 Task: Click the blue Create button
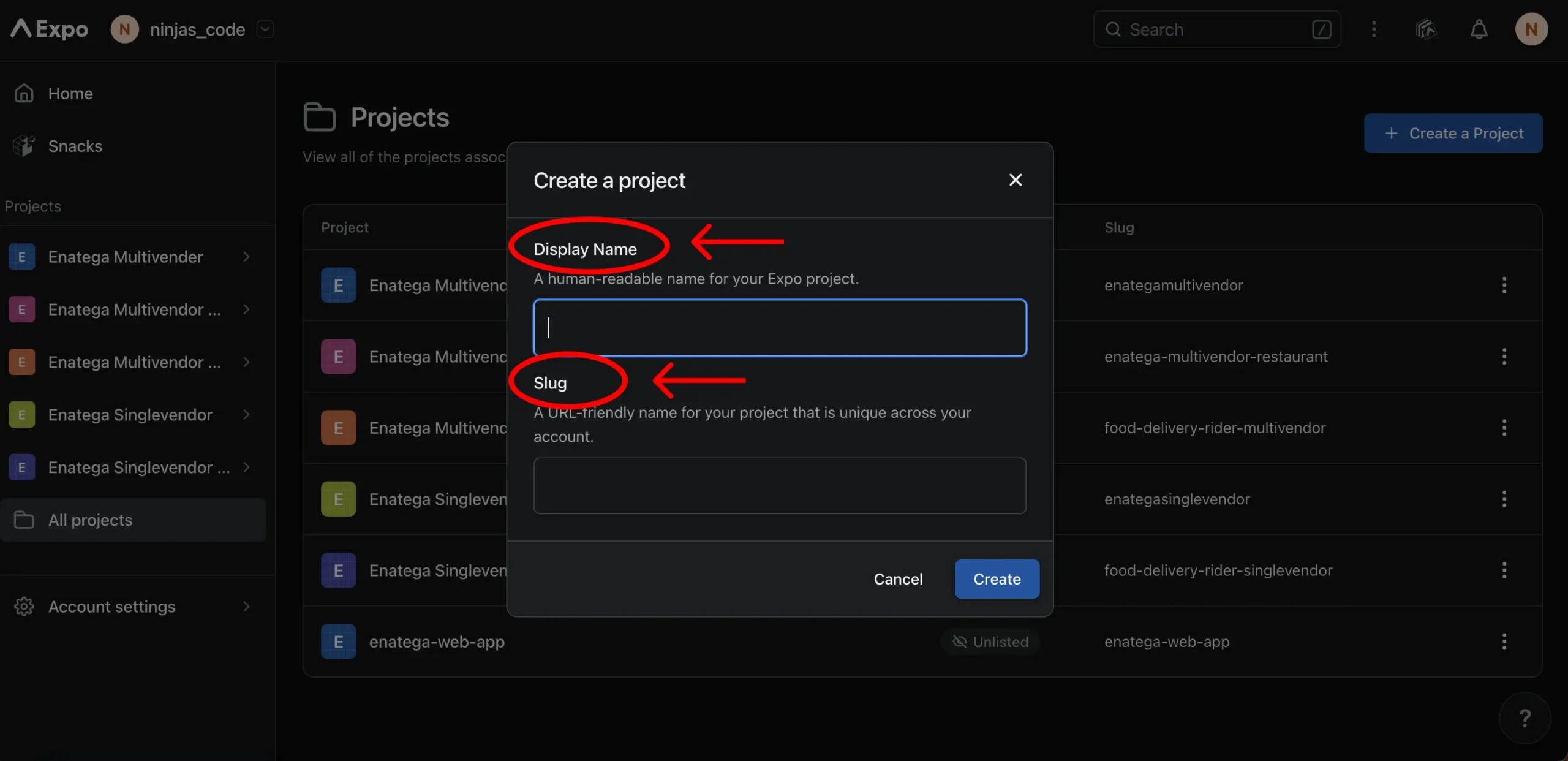tap(997, 578)
